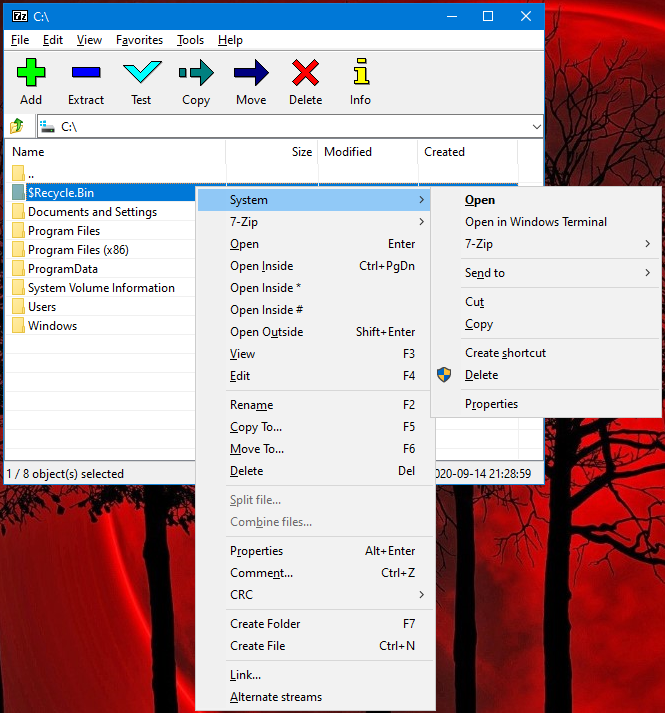The width and height of the screenshot is (665, 713).
Task: Select Open Enter in context menu
Action: pyautogui.click(x=315, y=244)
